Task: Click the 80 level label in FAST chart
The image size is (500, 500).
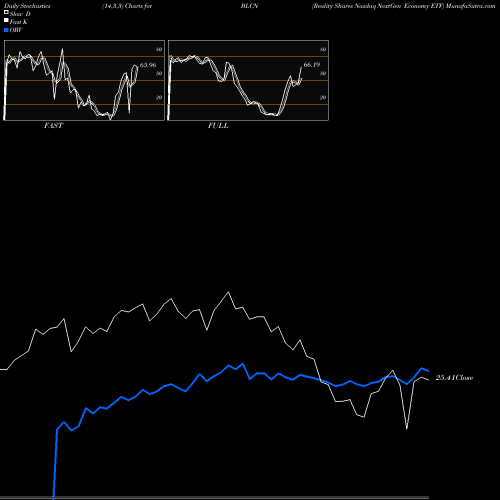Action: [x=159, y=49]
